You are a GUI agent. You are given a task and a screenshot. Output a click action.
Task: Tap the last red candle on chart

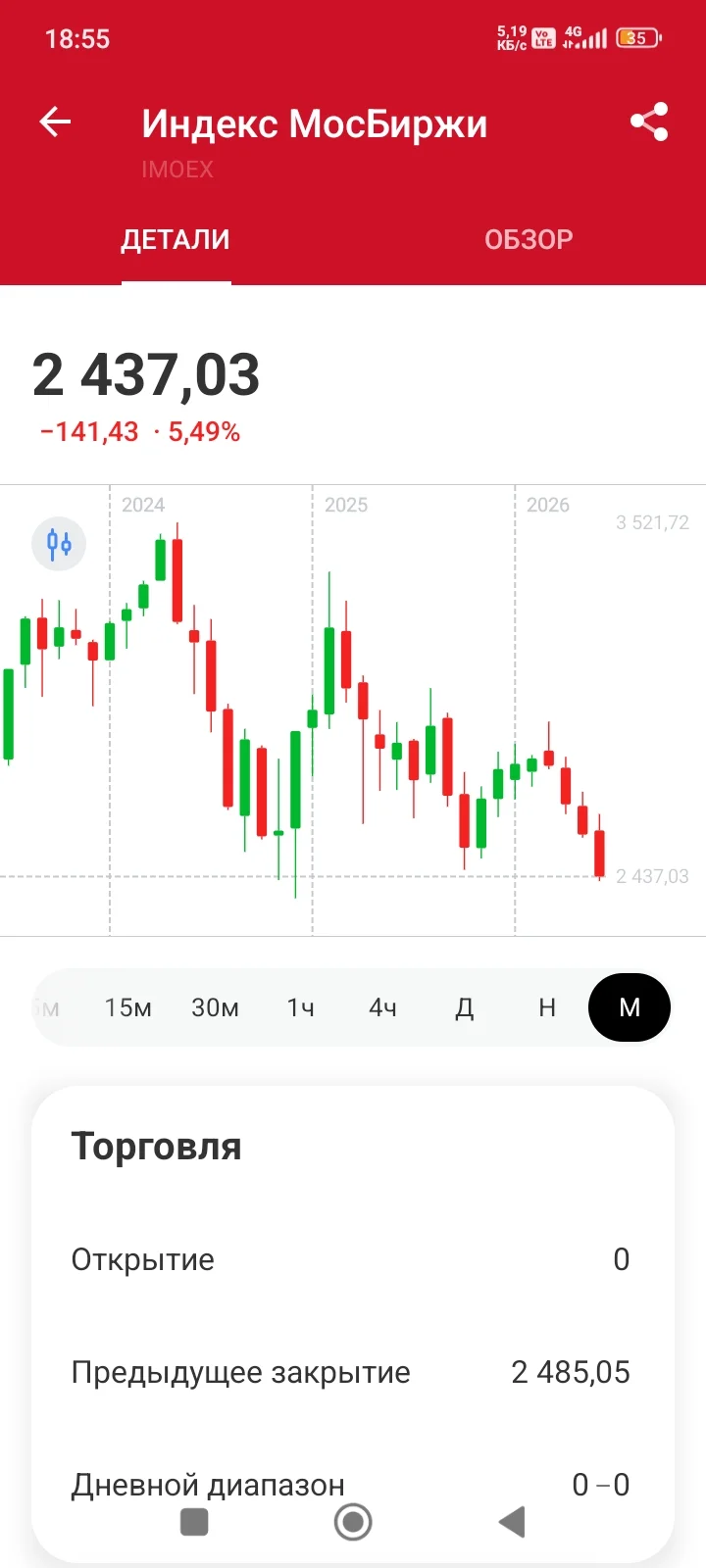point(599,851)
